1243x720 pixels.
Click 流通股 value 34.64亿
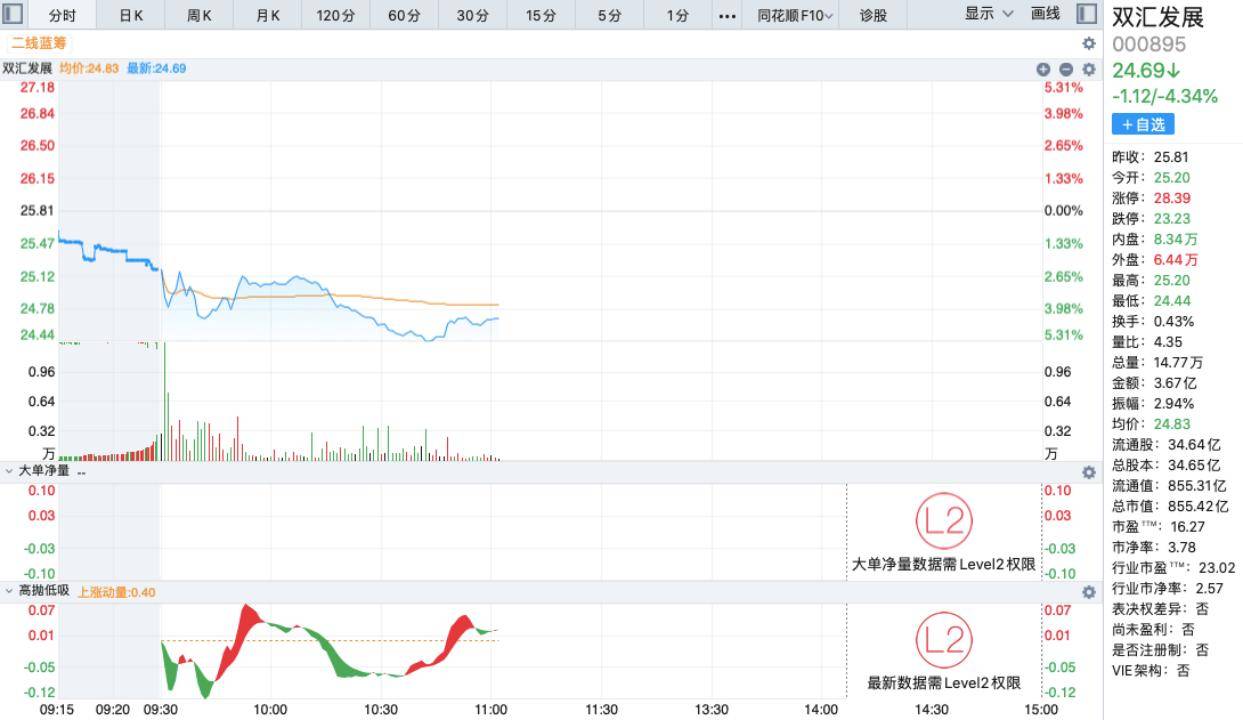point(1193,444)
